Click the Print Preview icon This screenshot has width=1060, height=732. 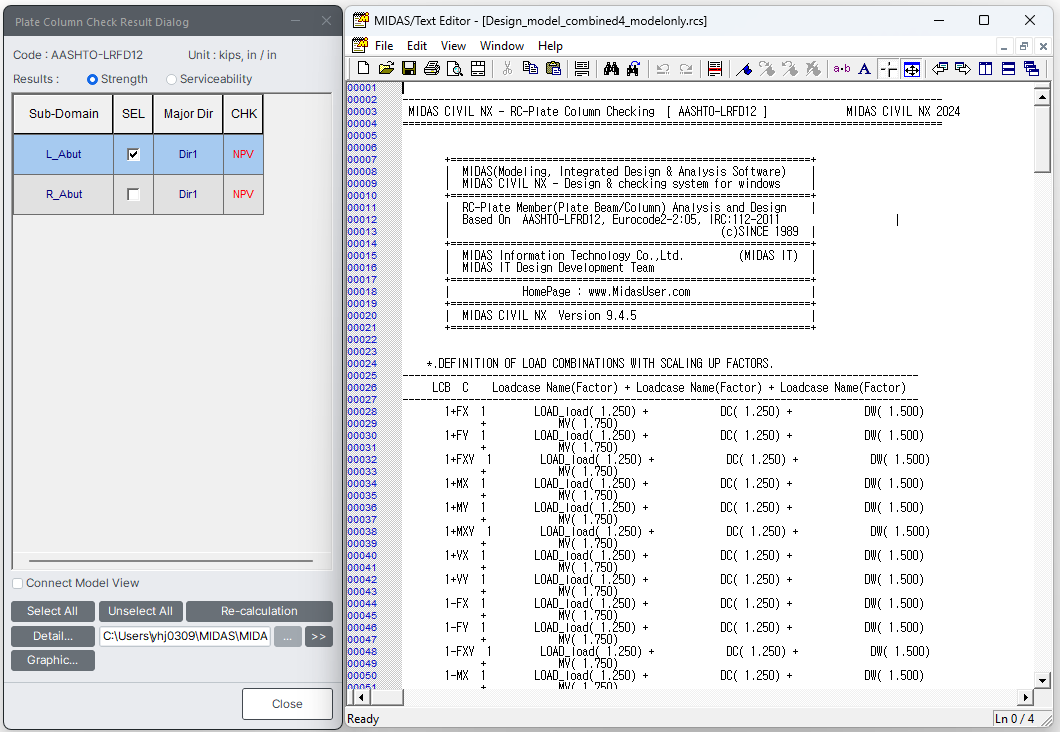(455, 69)
